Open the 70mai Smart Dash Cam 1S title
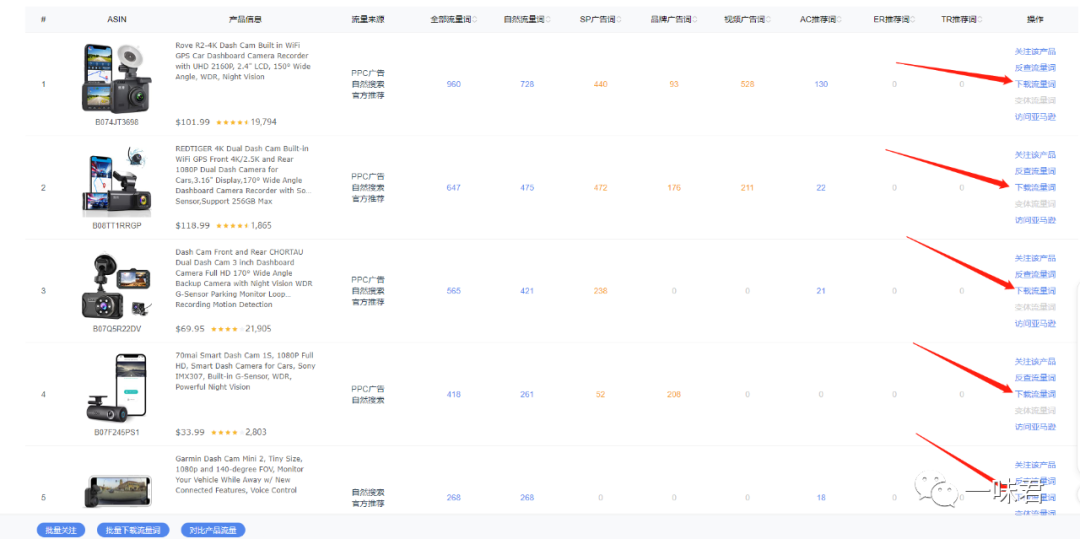The width and height of the screenshot is (1080, 539). 245,371
